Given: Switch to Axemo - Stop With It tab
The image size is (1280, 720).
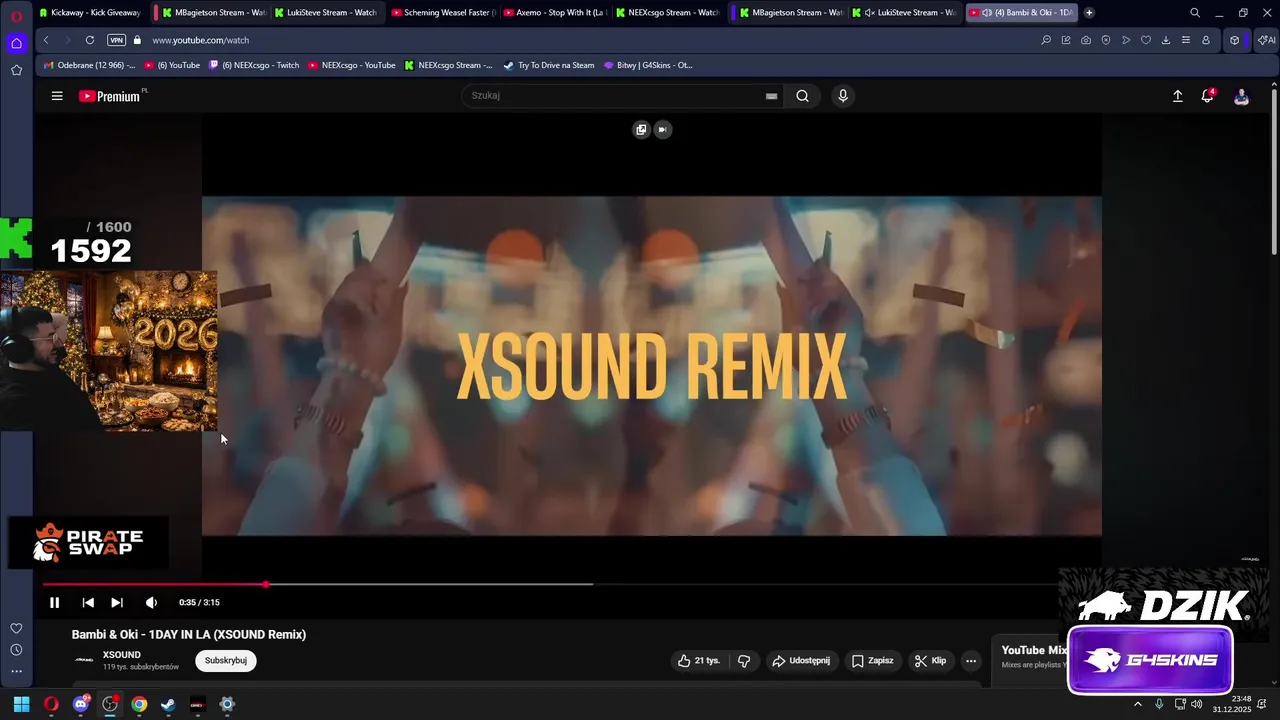Looking at the screenshot, I should pyautogui.click(x=556, y=13).
